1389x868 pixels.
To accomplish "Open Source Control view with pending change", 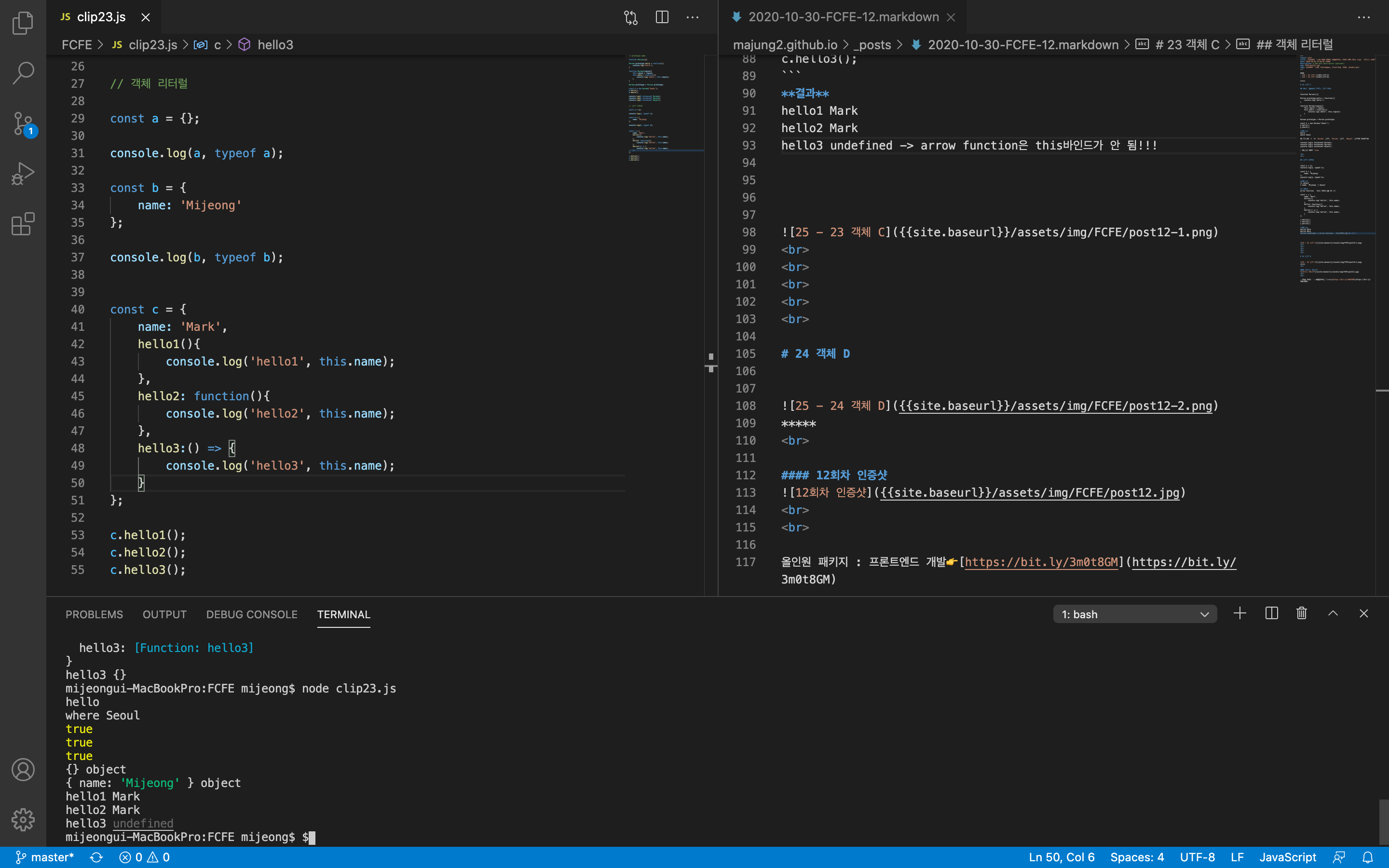I will coord(24,123).
